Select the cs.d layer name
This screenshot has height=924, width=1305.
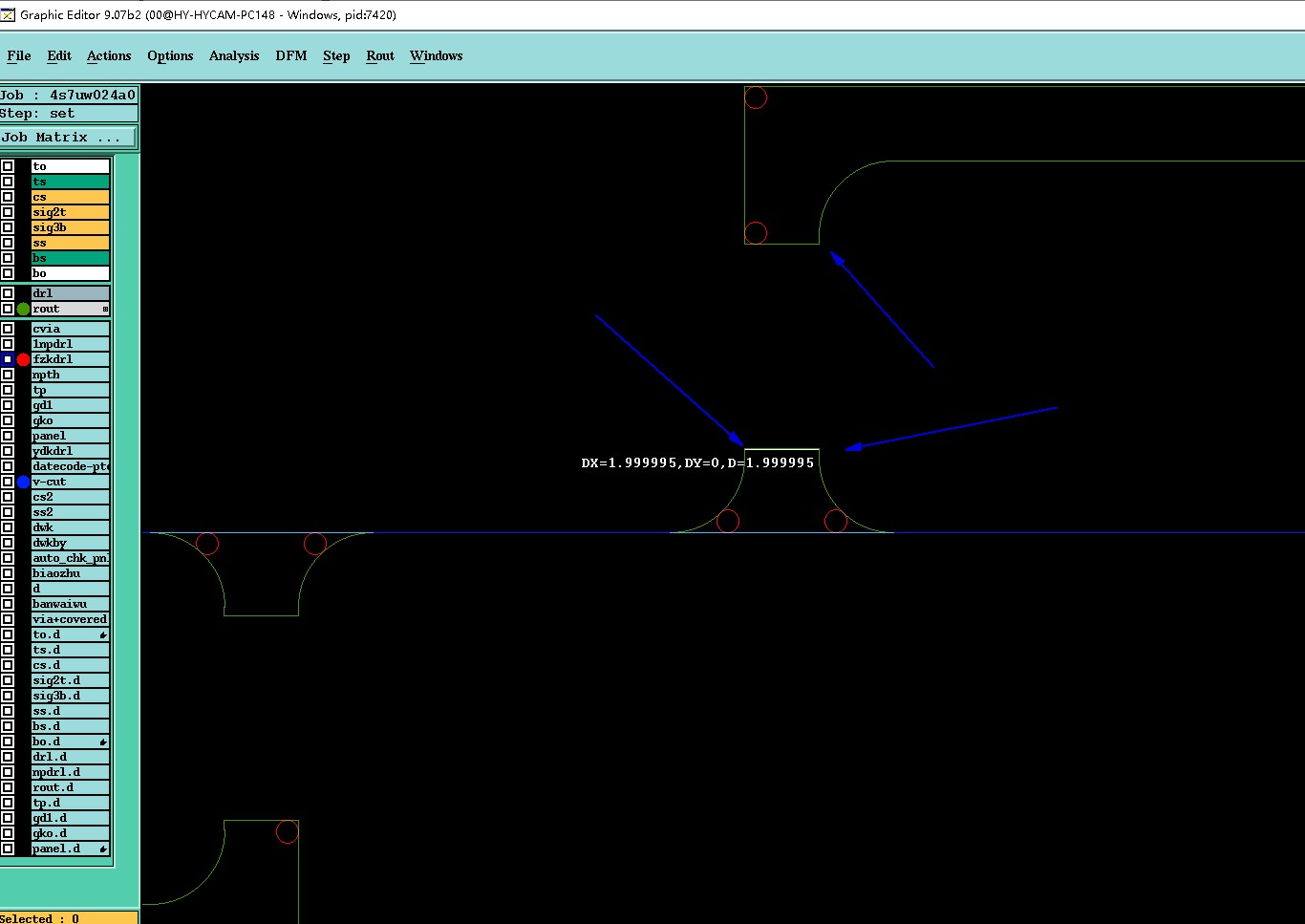click(71, 665)
